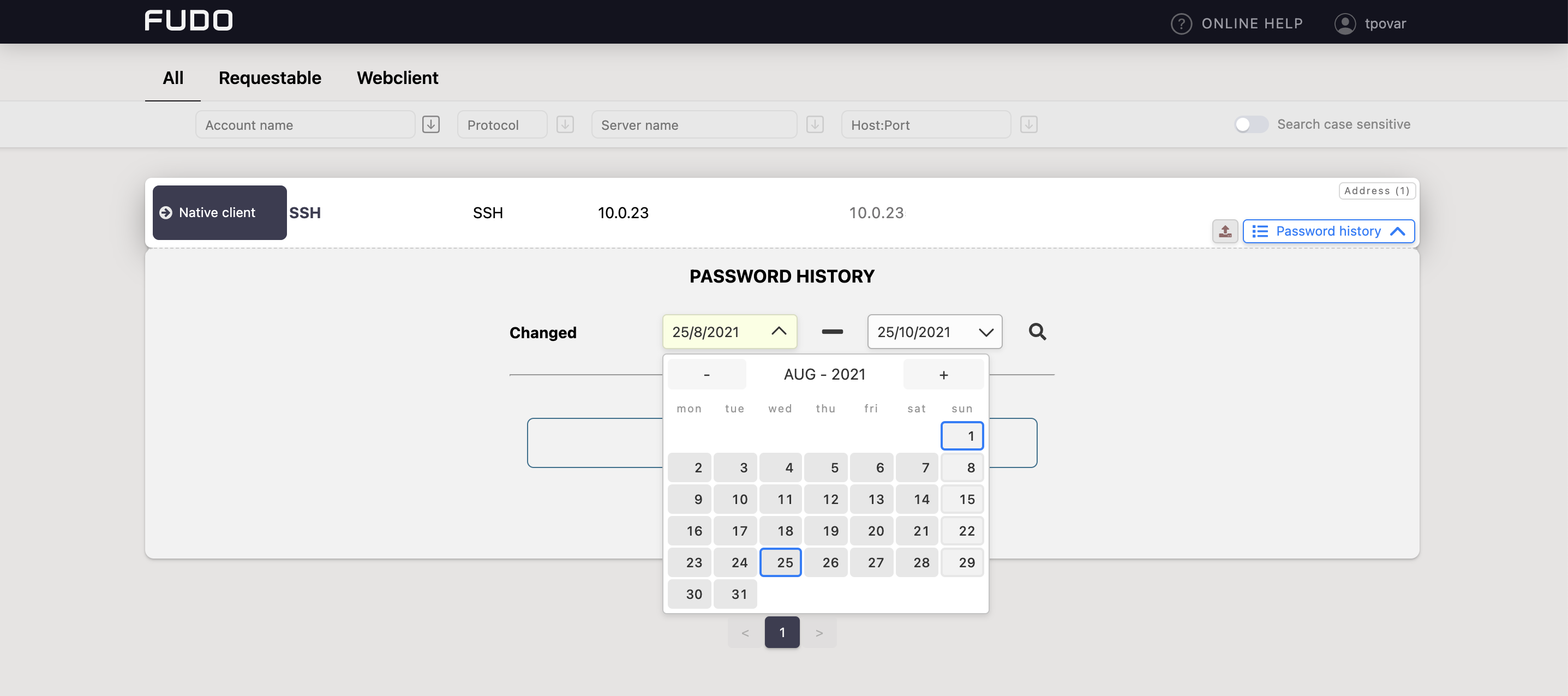The width and height of the screenshot is (1568, 696).
Task: Click server name 10.0.23 in row
Action: (x=623, y=212)
